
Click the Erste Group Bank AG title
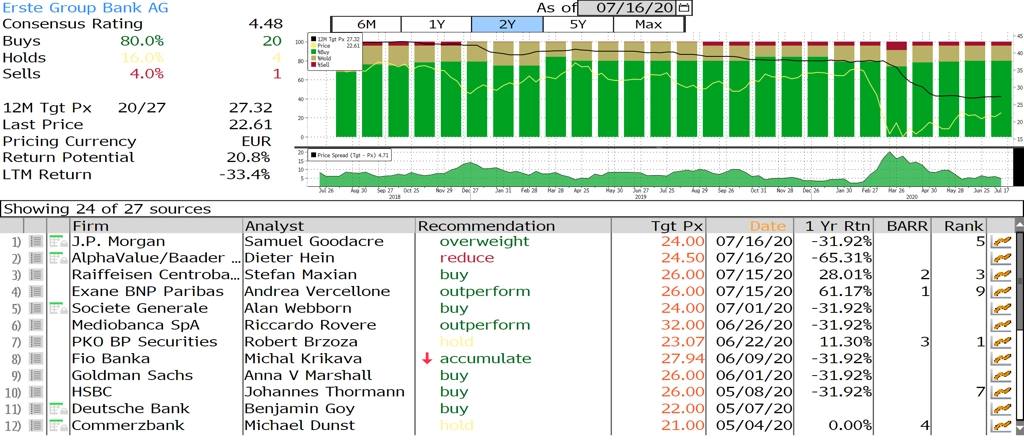[x=85, y=8]
